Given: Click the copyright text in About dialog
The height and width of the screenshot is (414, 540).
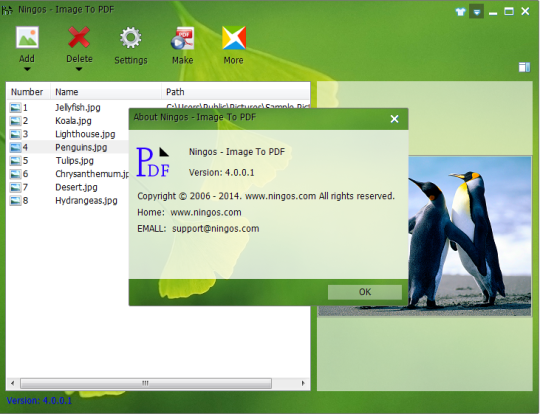Looking at the screenshot, I should tap(266, 196).
